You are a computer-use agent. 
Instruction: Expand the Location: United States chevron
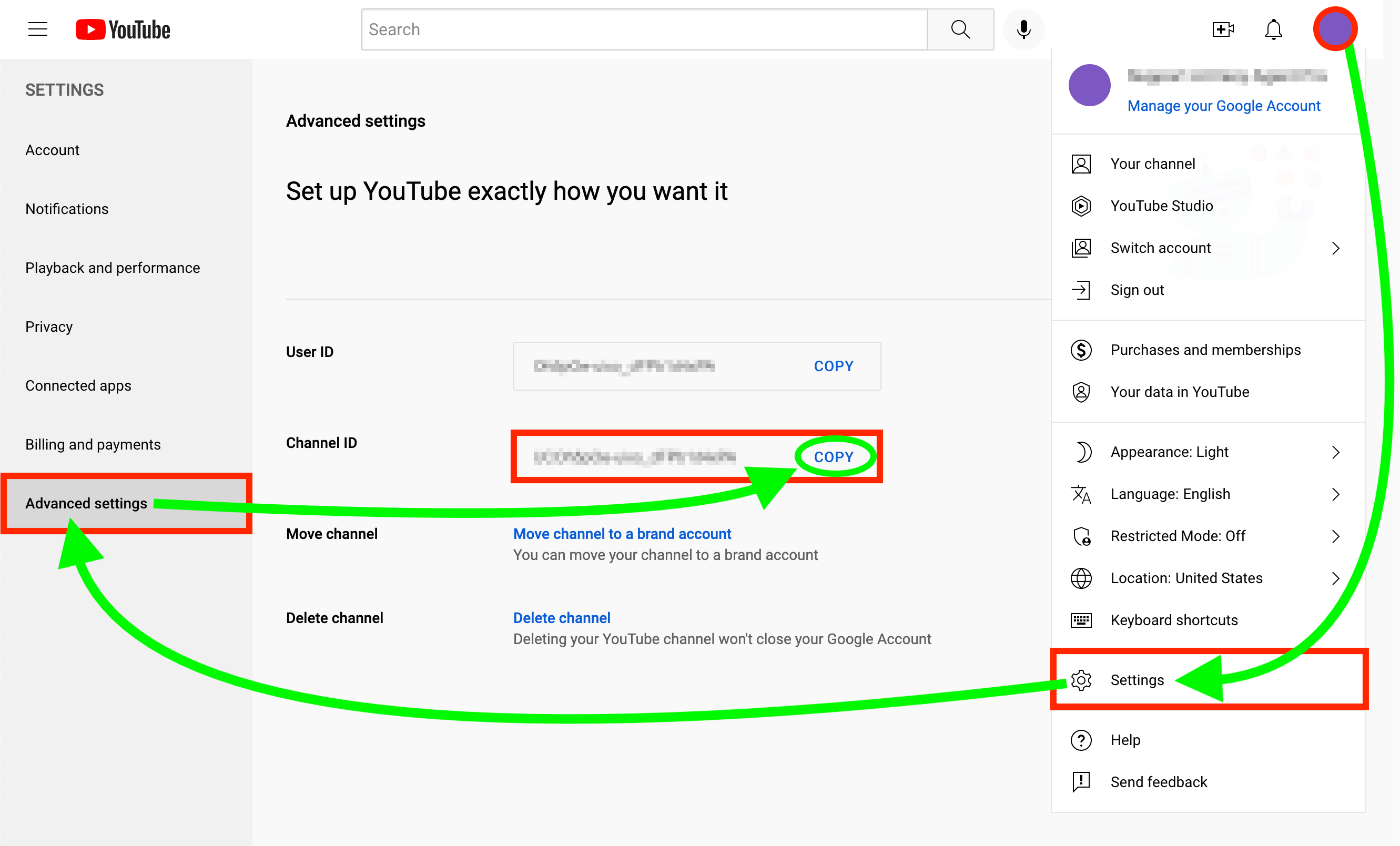click(1335, 578)
